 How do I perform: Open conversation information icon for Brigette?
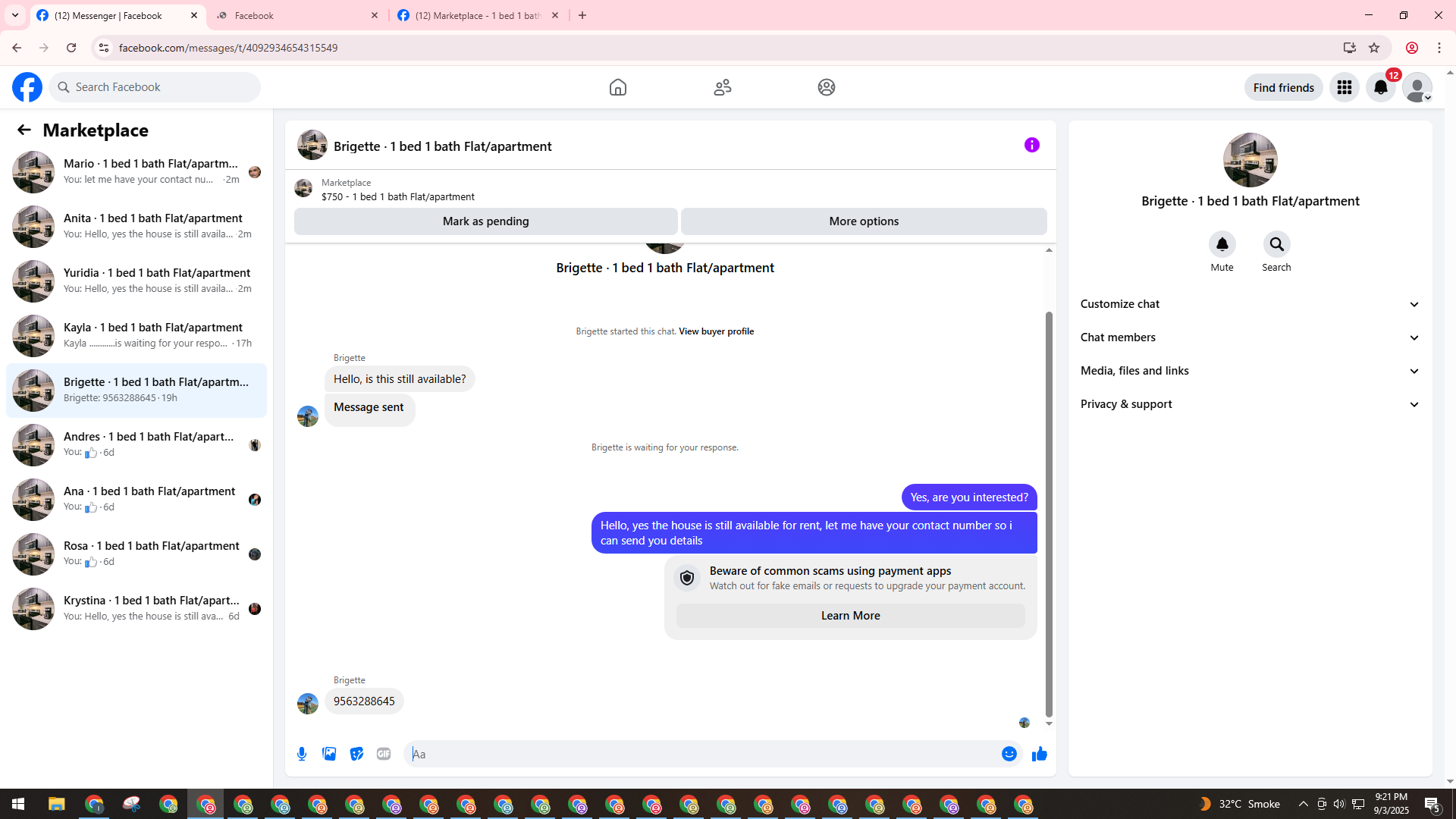pyautogui.click(x=1032, y=145)
